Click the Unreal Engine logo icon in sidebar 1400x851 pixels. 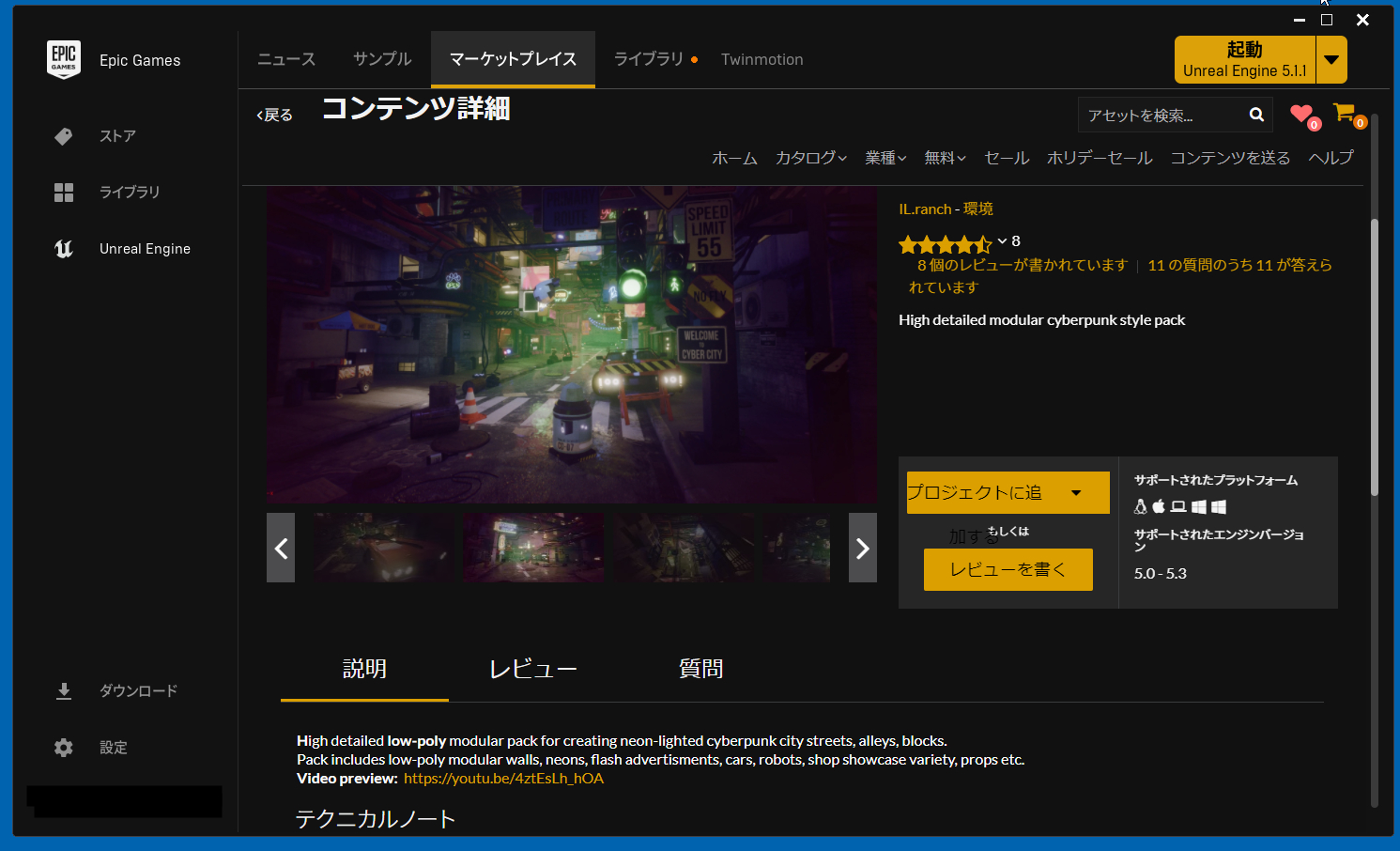[63, 249]
